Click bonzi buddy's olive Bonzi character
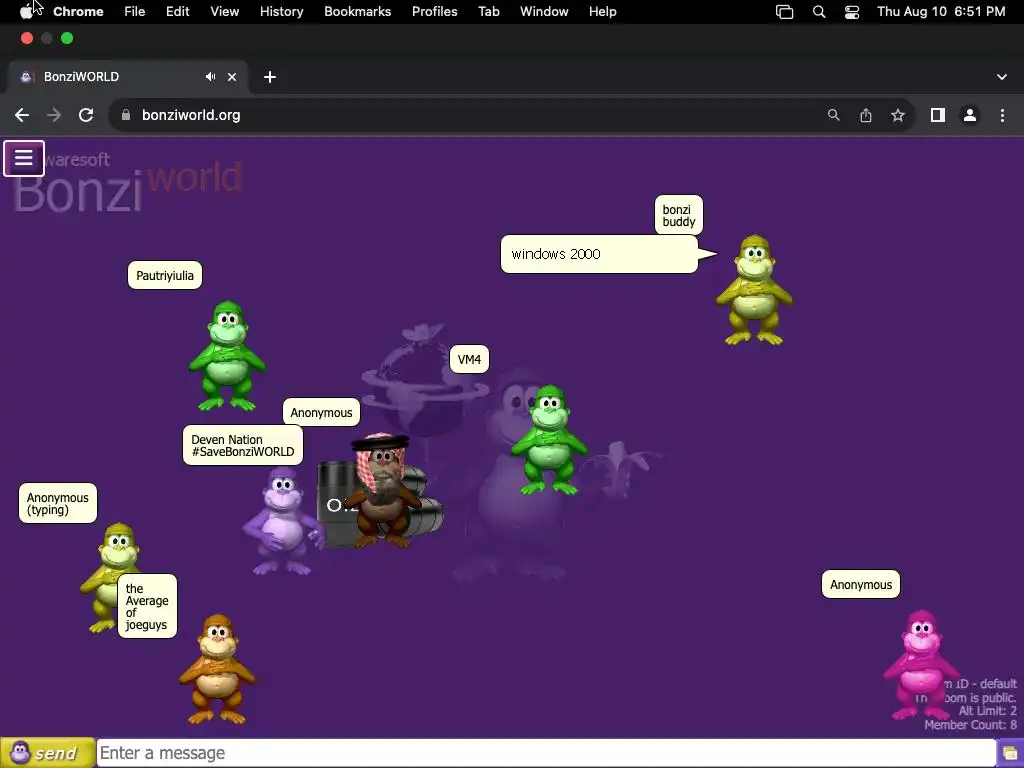1024x768 pixels. pos(754,290)
